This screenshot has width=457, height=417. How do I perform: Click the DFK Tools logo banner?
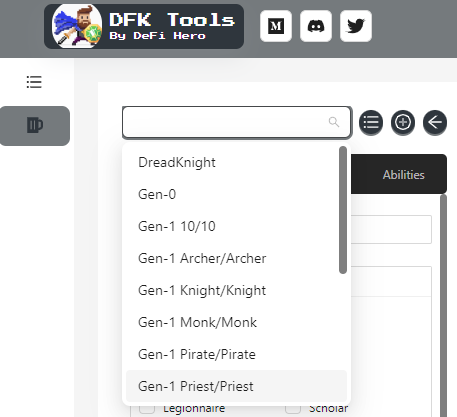pyautogui.click(x=144, y=26)
